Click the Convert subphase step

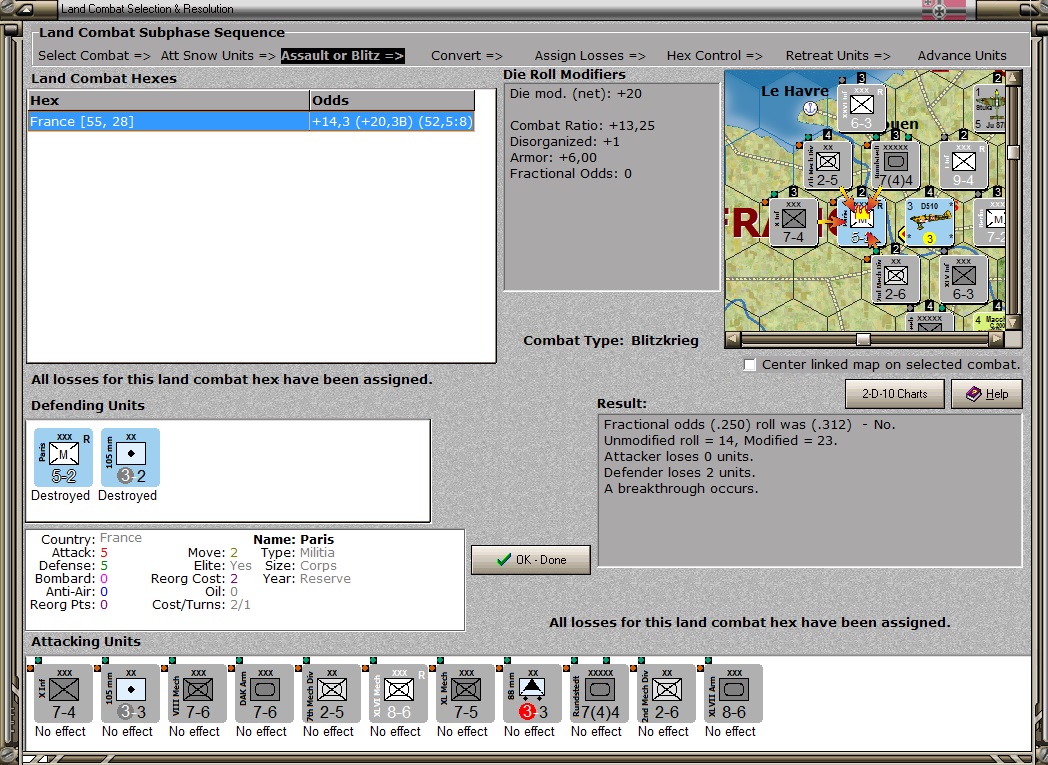[x=467, y=56]
